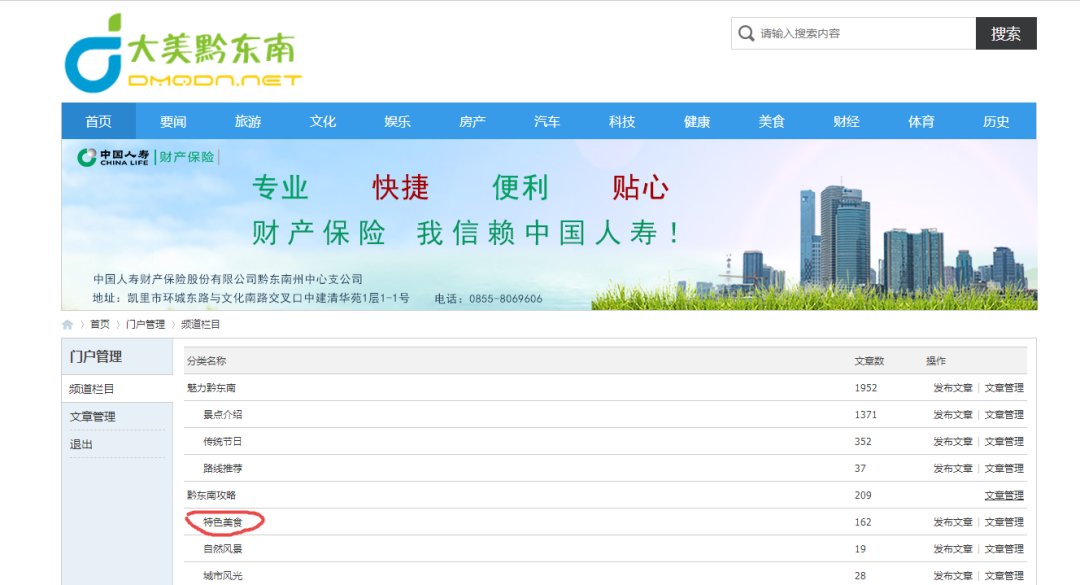Click the article count 1371

pyautogui.click(x=866, y=414)
